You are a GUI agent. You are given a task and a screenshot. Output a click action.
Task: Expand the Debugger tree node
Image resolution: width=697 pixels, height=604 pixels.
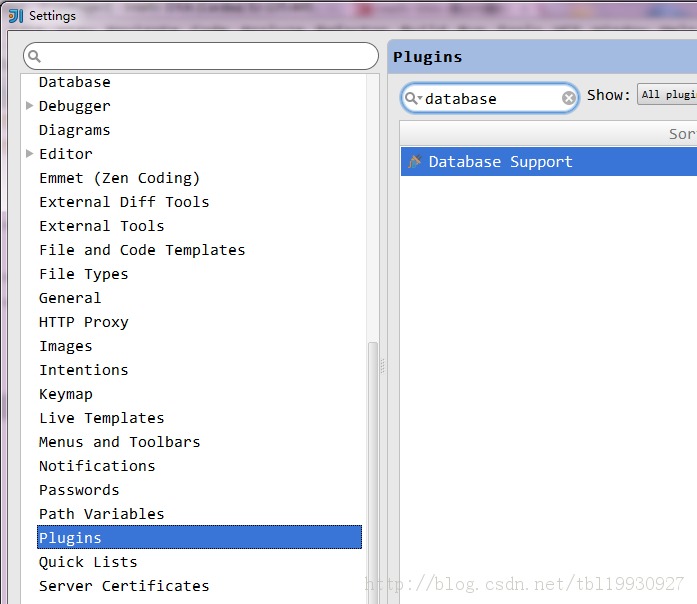click(29, 106)
